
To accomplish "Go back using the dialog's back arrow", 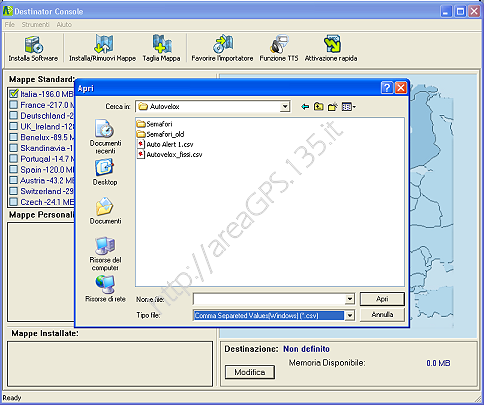I will point(305,107).
